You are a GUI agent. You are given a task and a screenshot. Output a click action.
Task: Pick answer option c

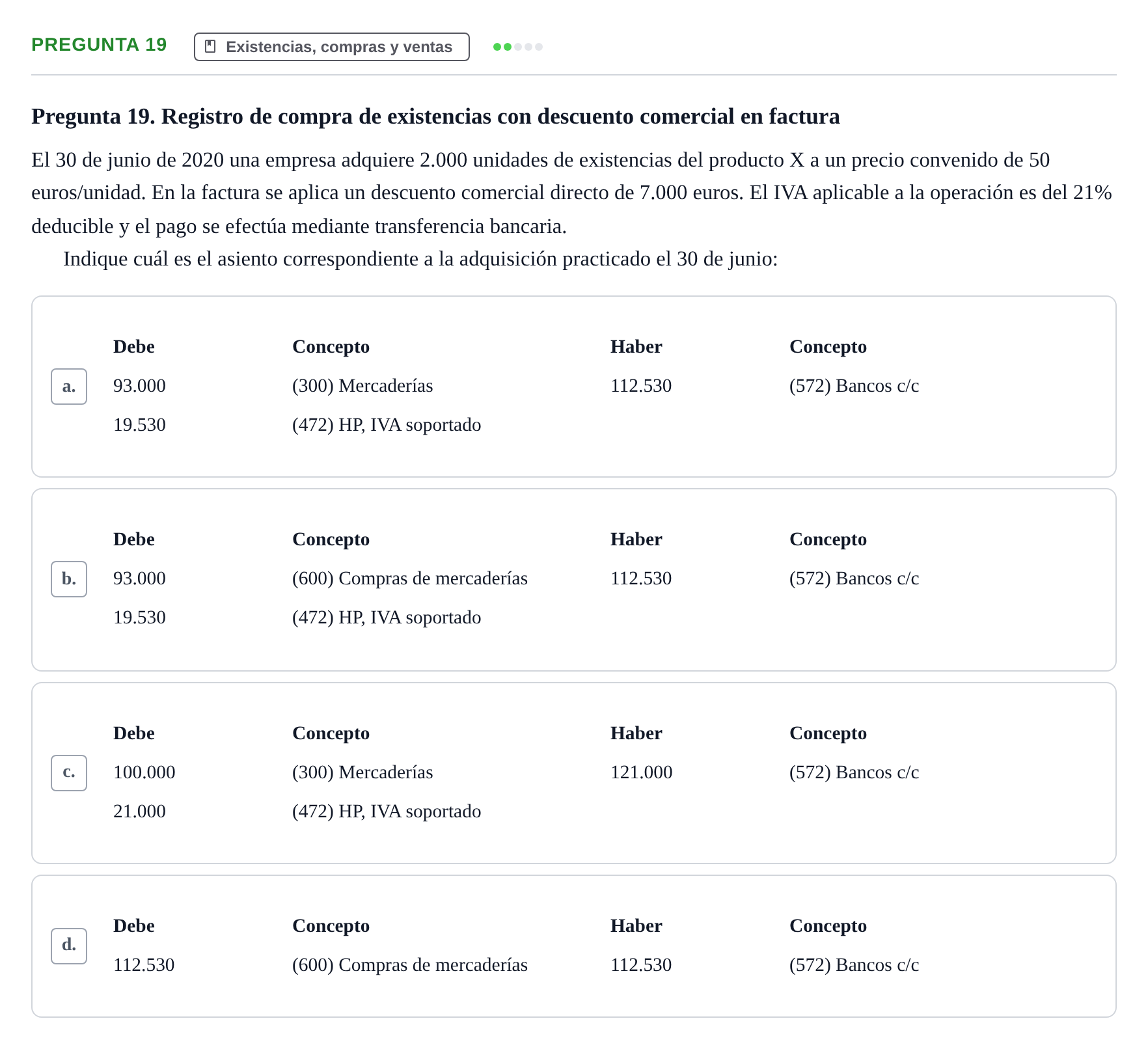pos(69,773)
